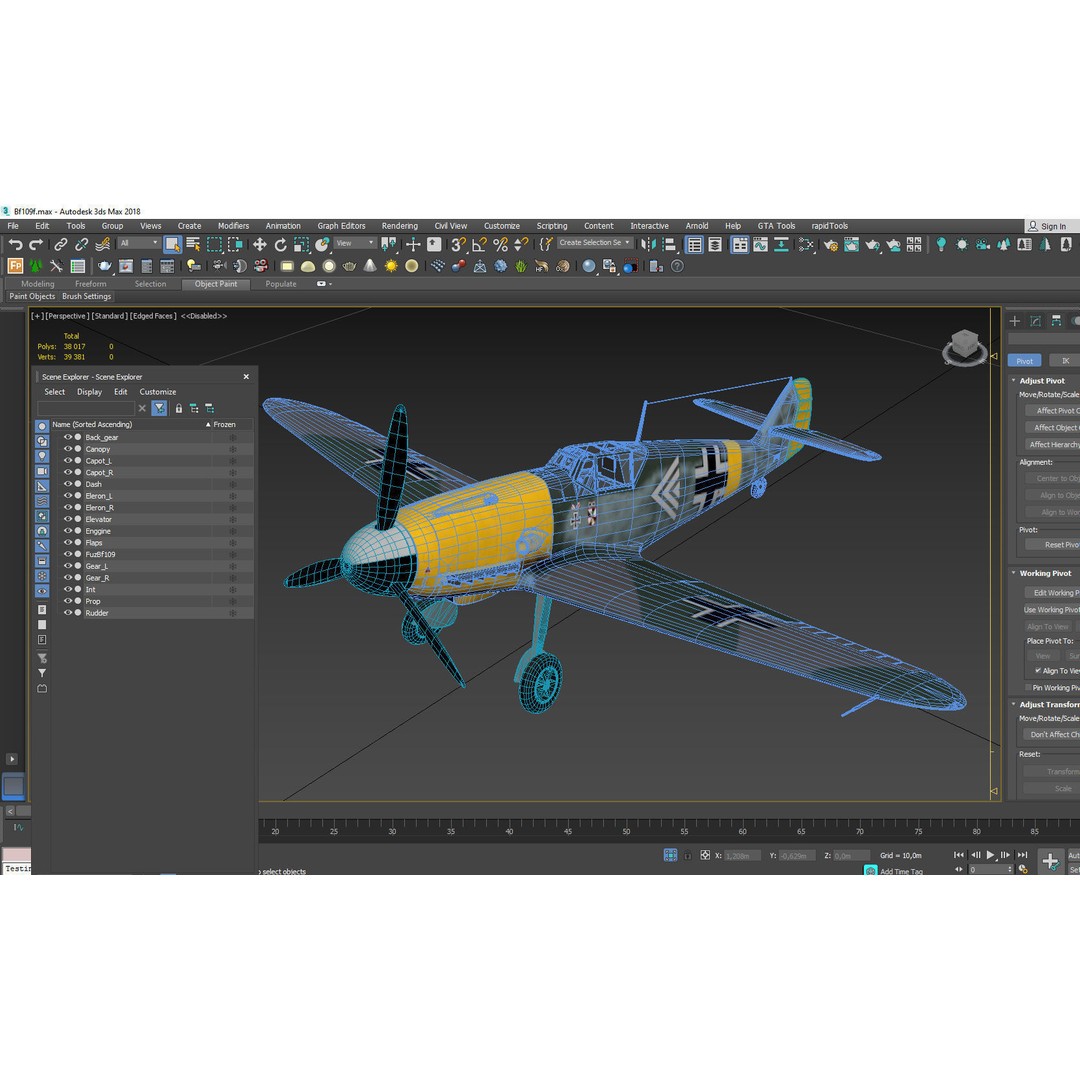Viewport: 1080px width, 1080px height.
Task: Activate the Bind to Space Warp tool
Action: 103,245
